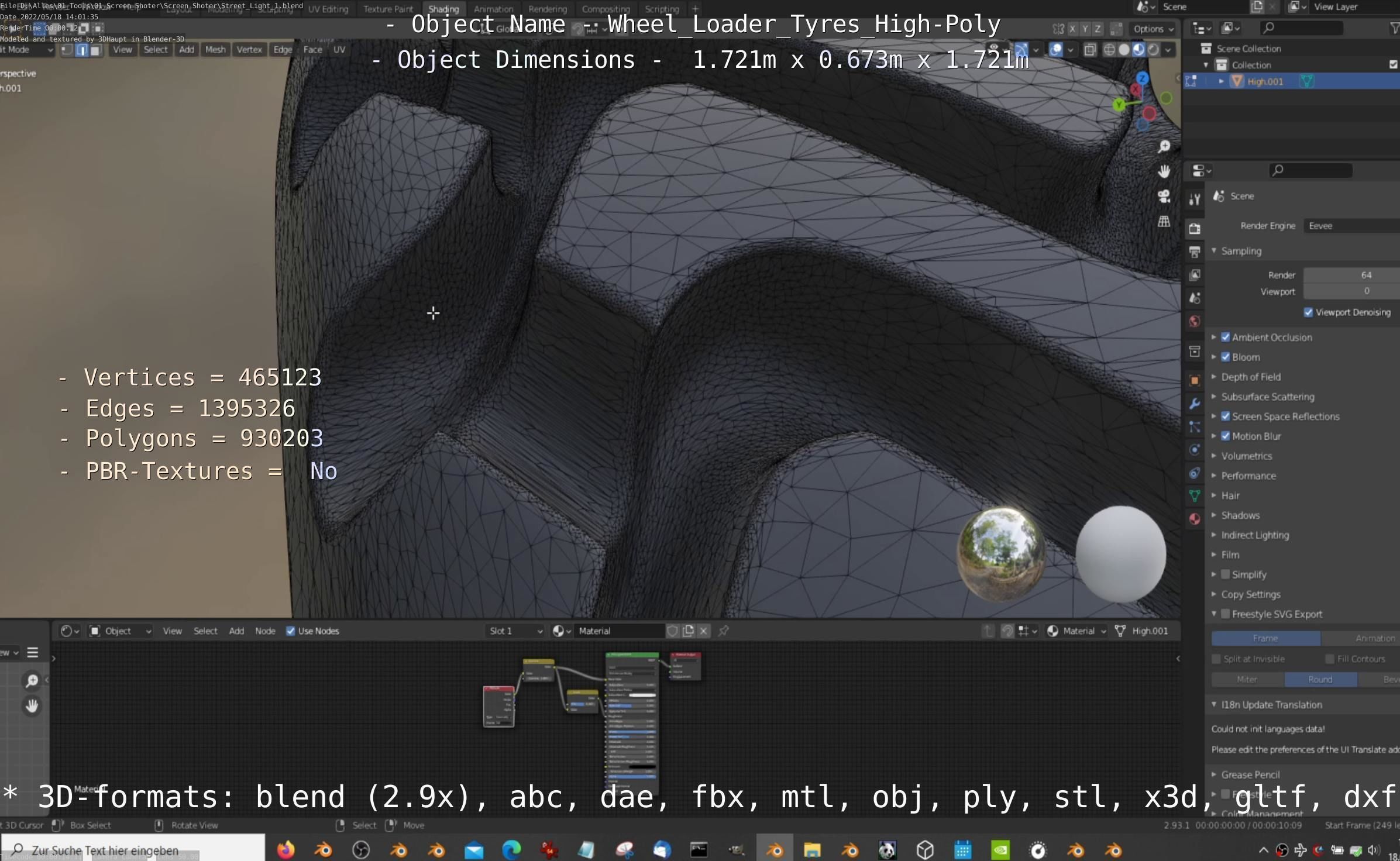The height and width of the screenshot is (861, 1400).
Task: Toggle the camera view gizmo icon
Action: tap(1164, 197)
